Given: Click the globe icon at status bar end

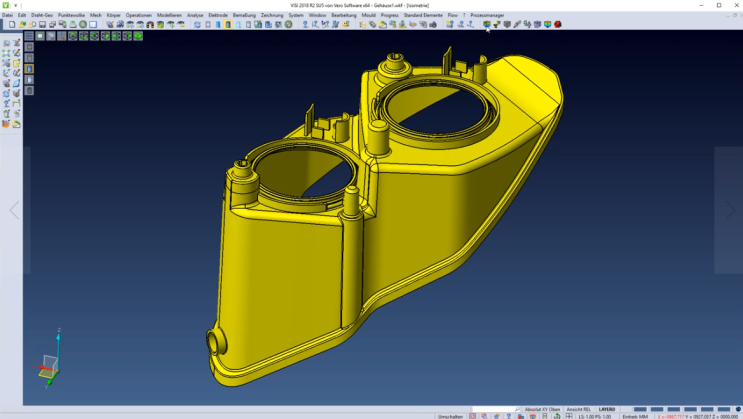Looking at the screenshot, I should click(738, 409).
